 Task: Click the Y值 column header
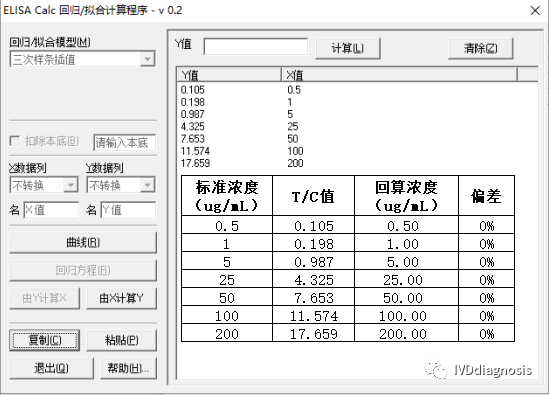(229, 75)
